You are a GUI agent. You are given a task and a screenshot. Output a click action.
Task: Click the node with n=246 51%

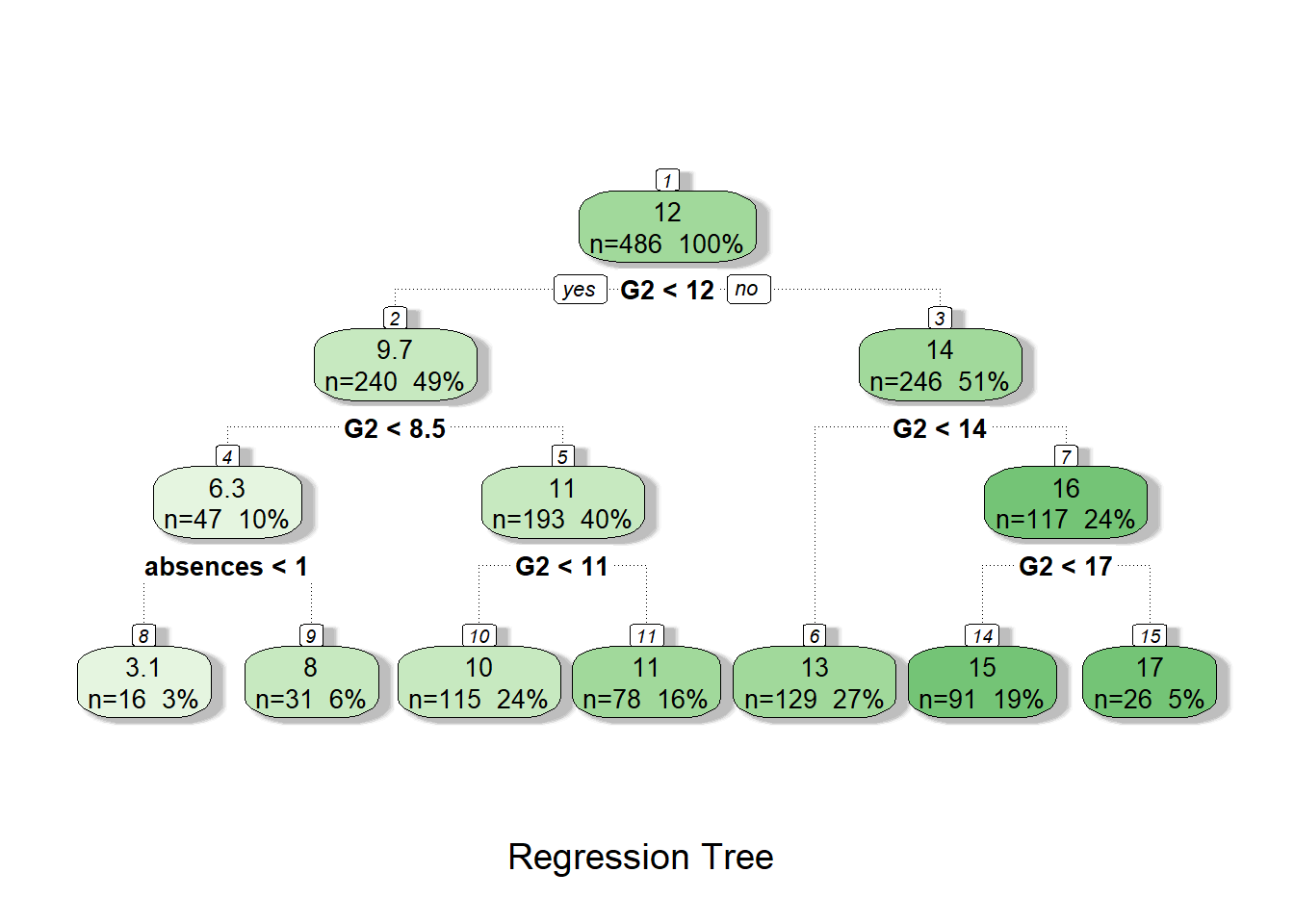click(x=940, y=366)
